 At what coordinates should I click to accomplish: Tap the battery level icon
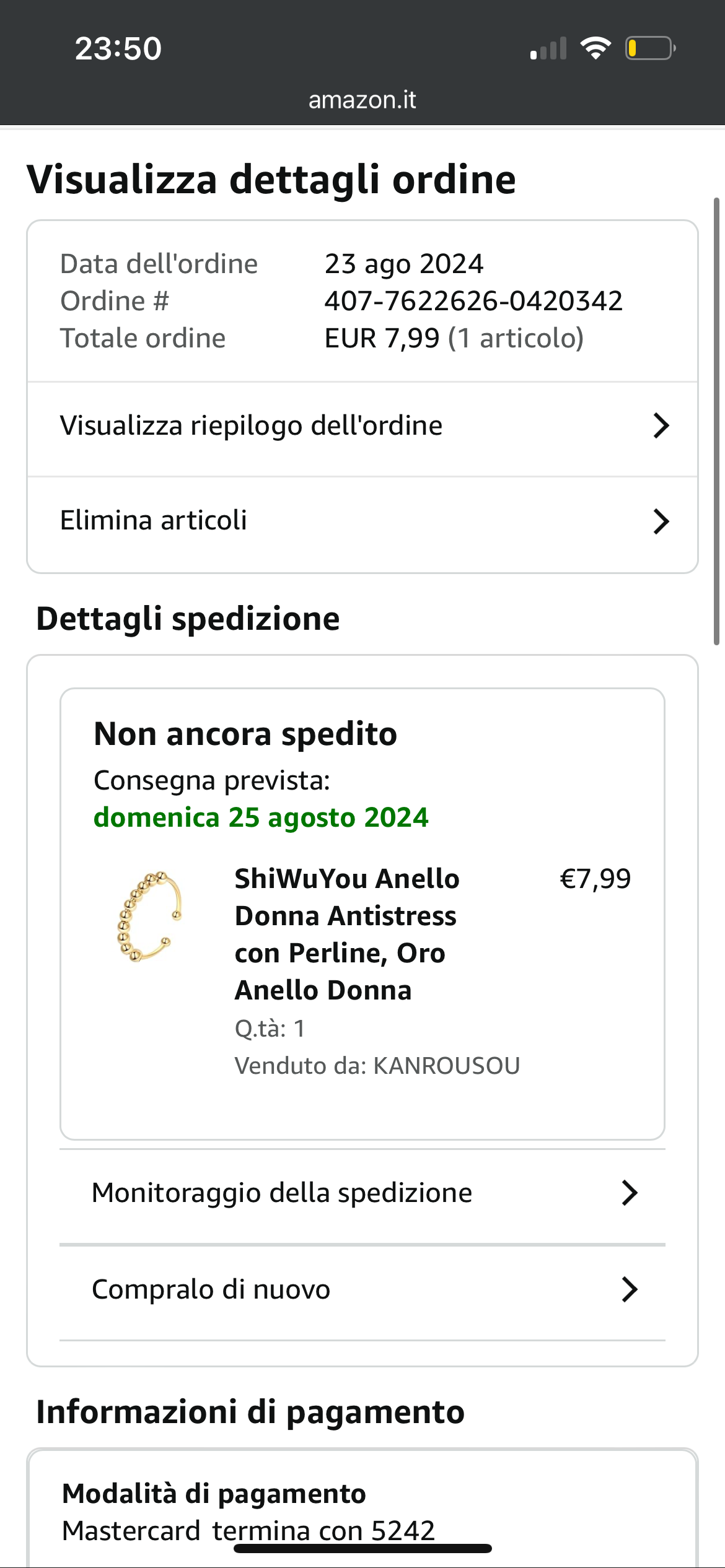click(x=649, y=48)
